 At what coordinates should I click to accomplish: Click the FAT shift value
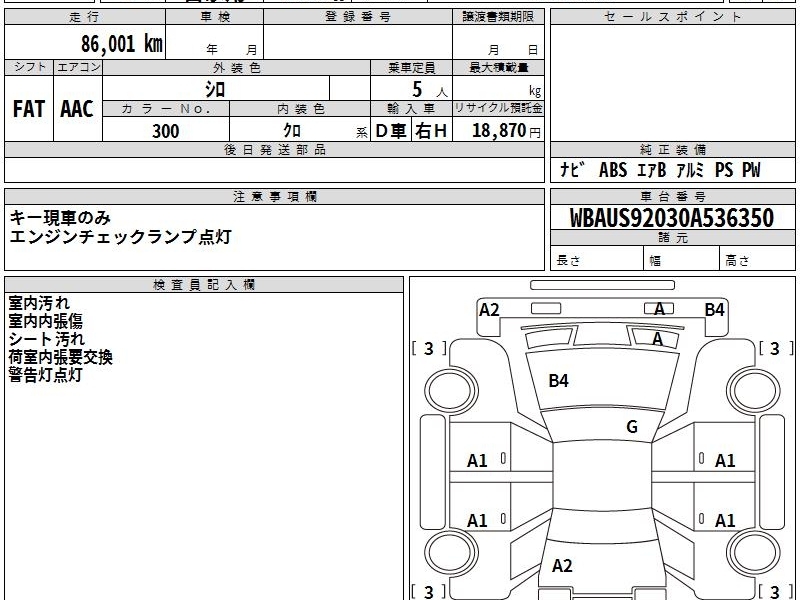[x=29, y=109]
